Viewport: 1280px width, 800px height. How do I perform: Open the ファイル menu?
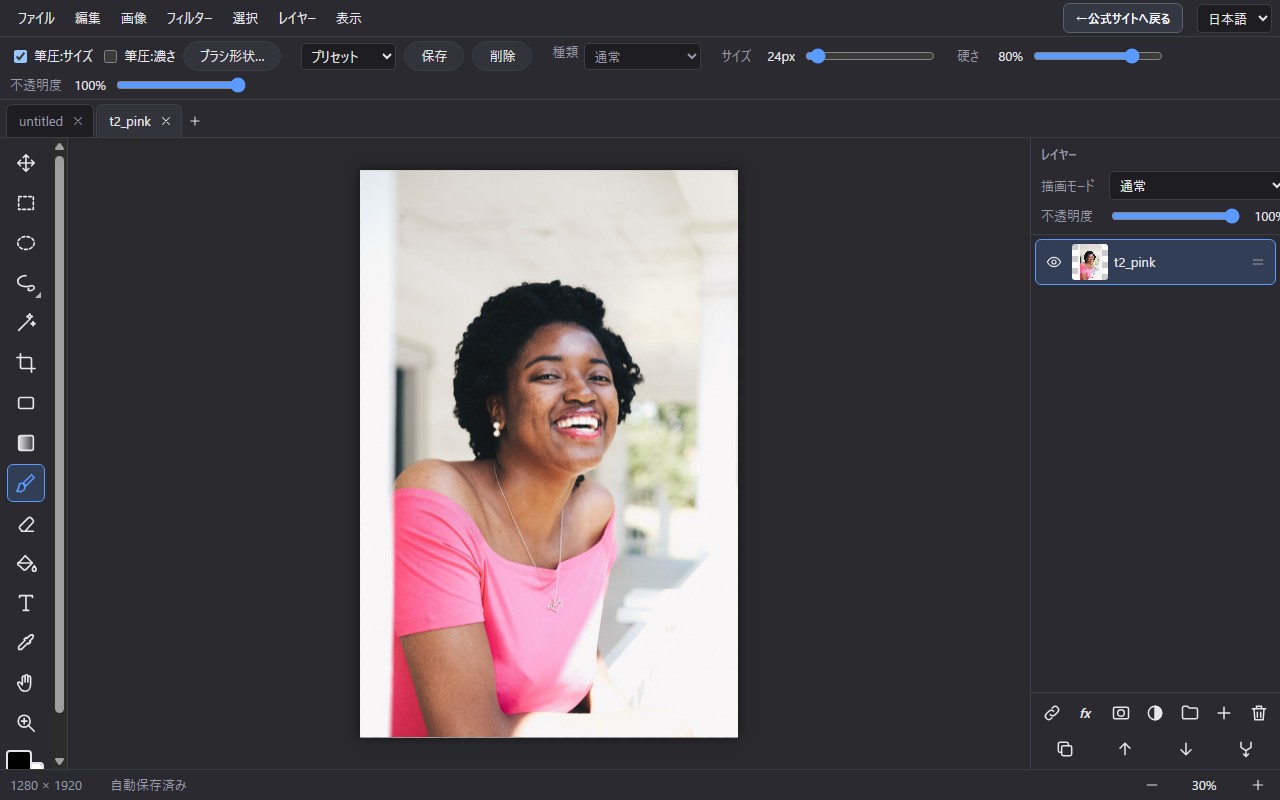click(x=36, y=18)
